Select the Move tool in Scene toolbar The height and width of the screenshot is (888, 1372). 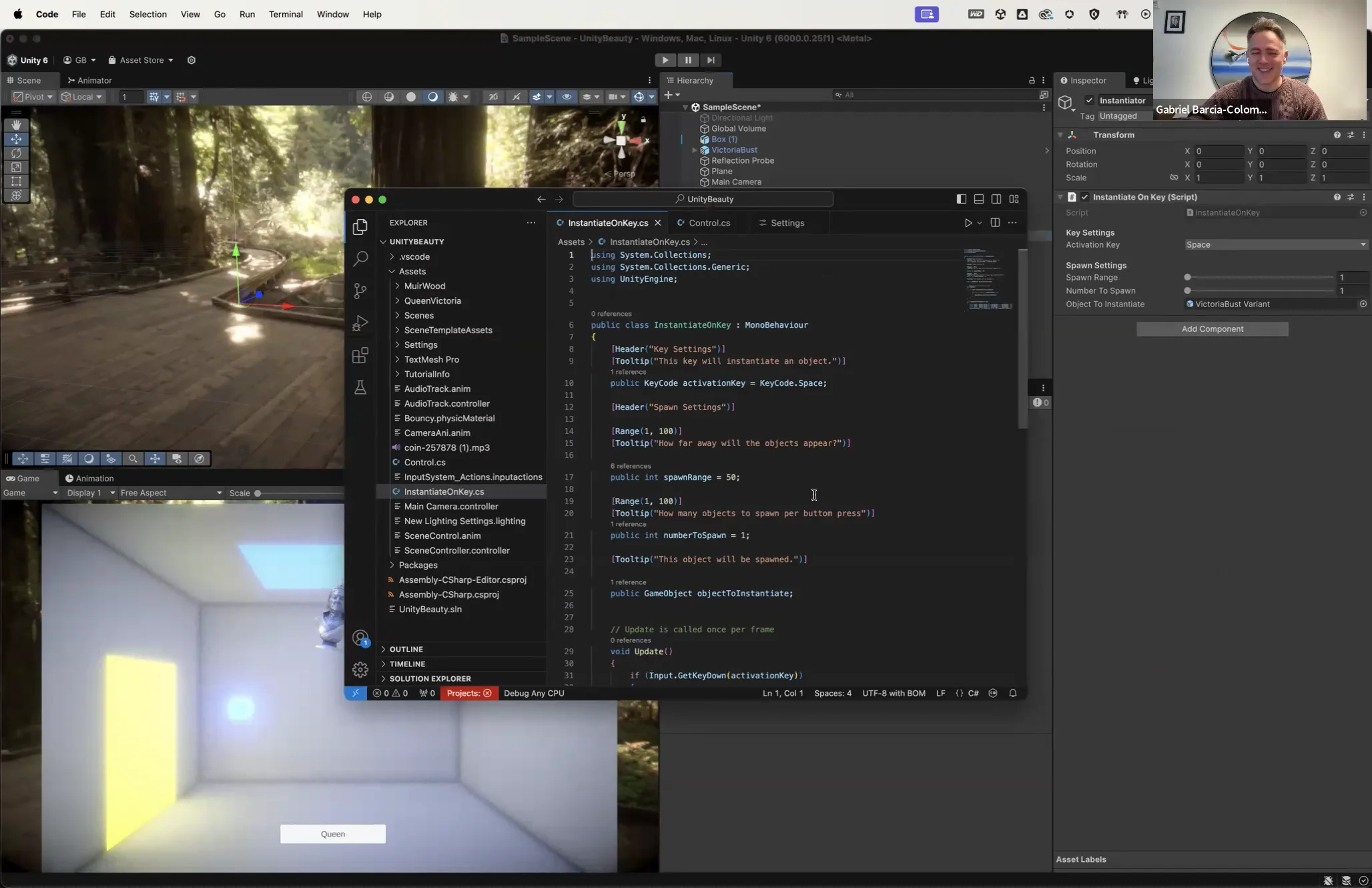pyautogui.click(x=16, y=139)
